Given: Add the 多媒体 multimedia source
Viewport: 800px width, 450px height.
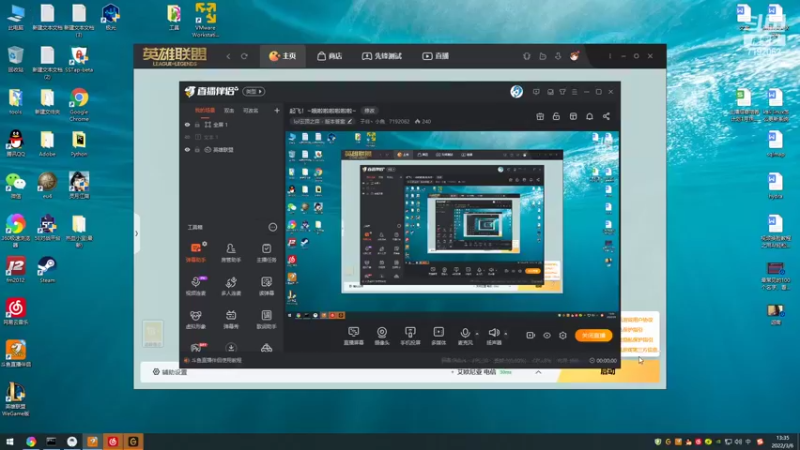Looking at the screenshot, I should pos(439,336).
